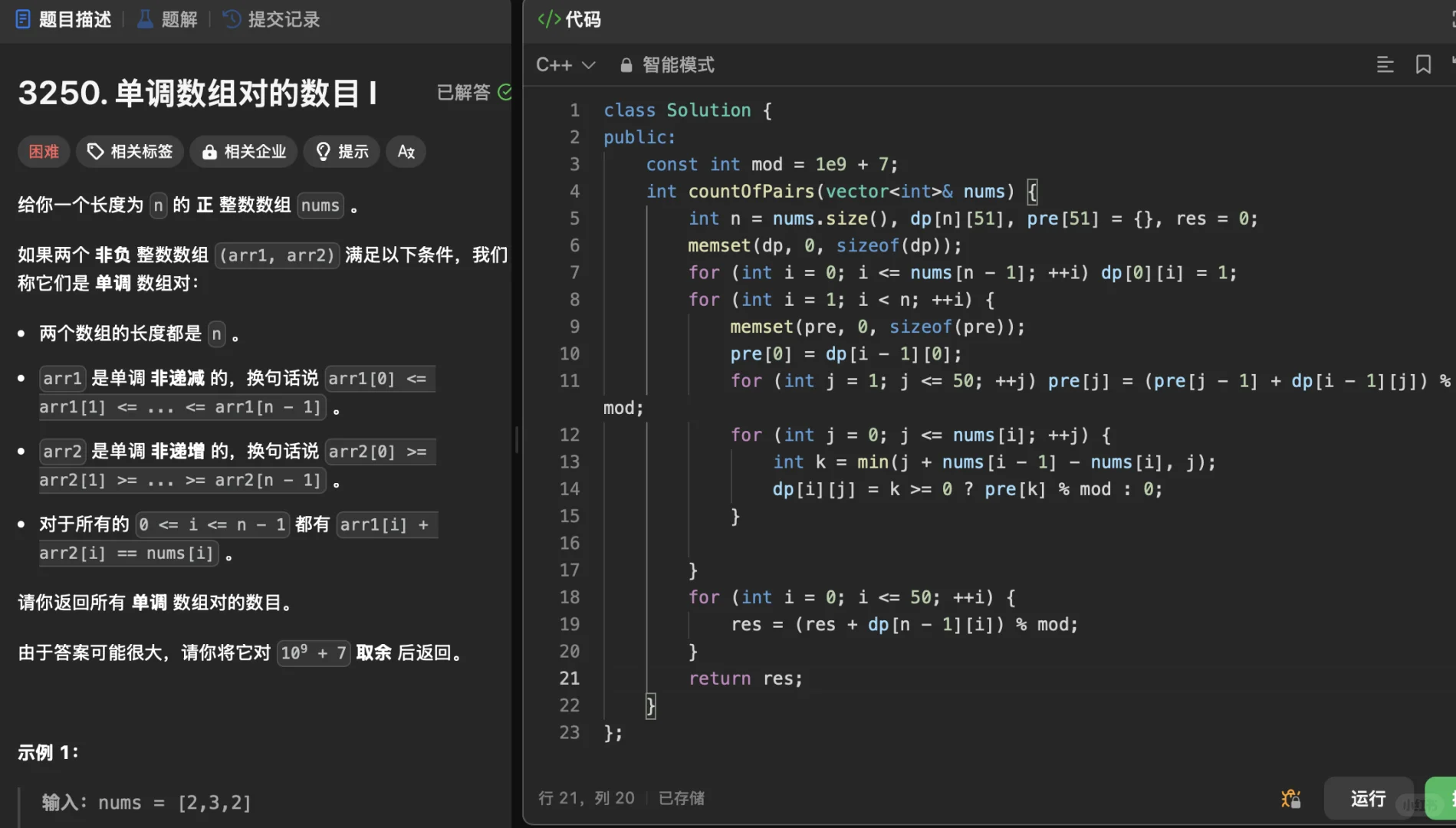
Task: Click the code brackets icon by 代码
Action: coord(549,19)
